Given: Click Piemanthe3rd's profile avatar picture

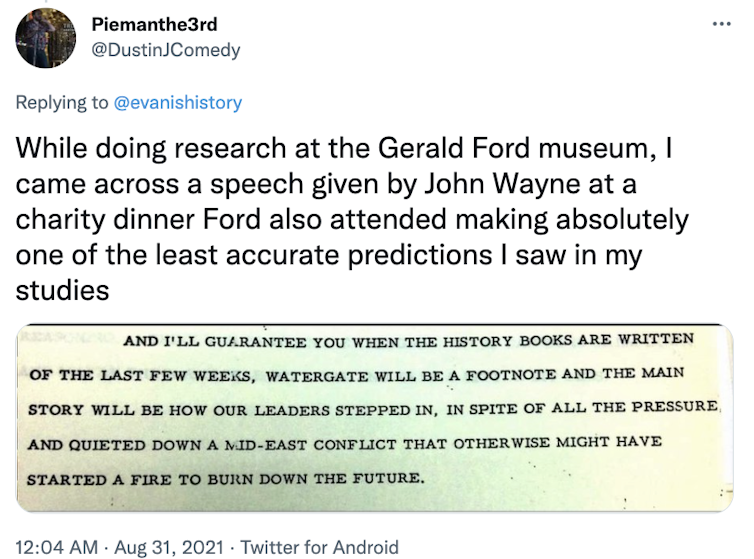Looking at the screenshot, I should click(x=47, y=38).
